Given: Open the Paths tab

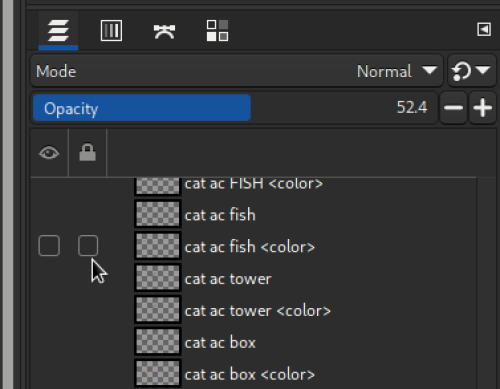Looking at the screenshot, I should click(164, 31).
